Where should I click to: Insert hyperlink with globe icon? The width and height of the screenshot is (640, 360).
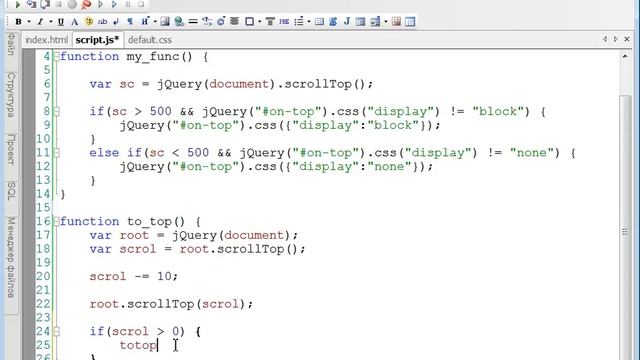click(179, 22)
